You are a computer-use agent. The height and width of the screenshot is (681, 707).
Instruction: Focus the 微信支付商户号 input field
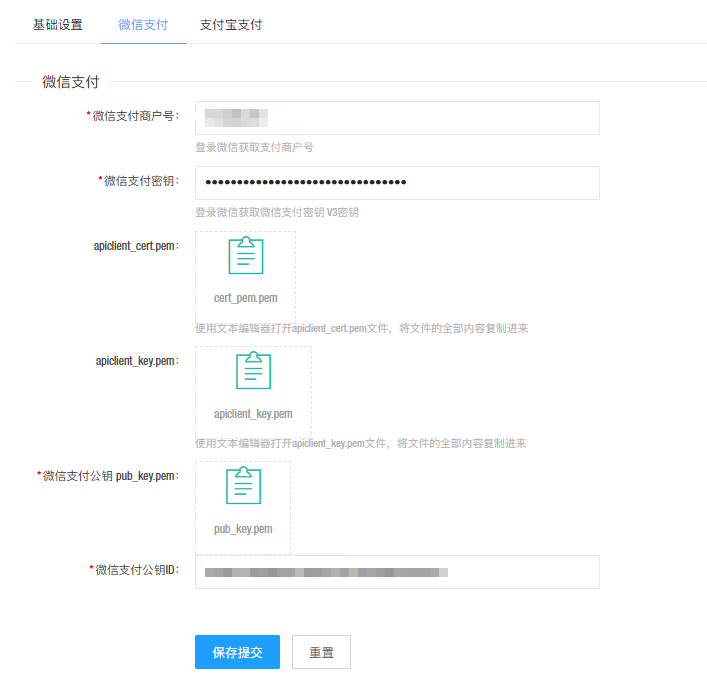(397, 118)
